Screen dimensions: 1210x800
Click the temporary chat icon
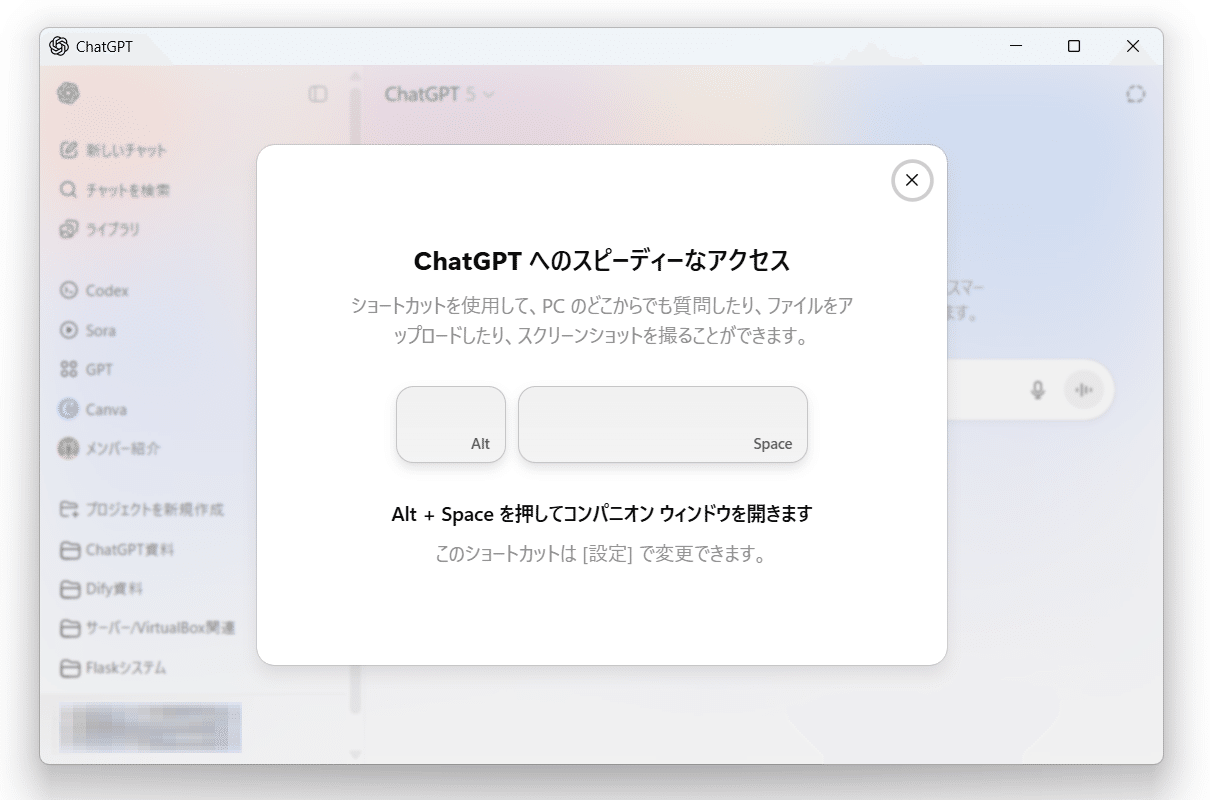click(x=1135, y=94)
